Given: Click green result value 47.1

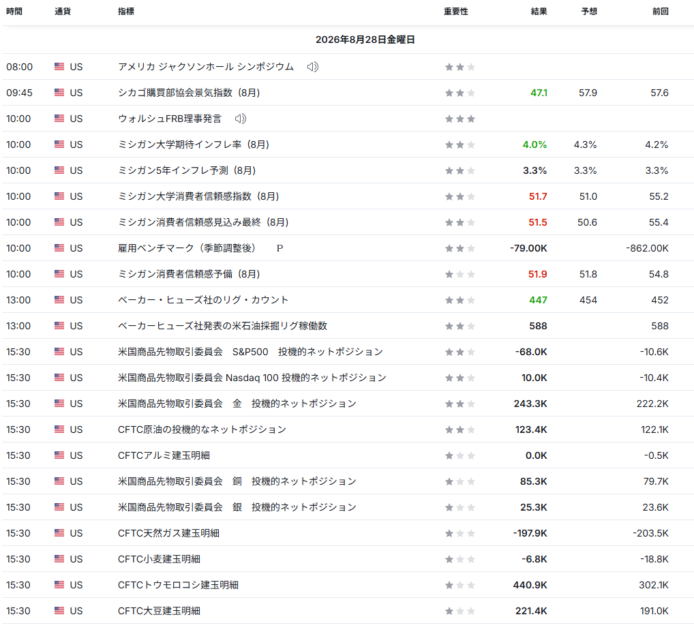Looking at the screenshot, I should 539,93.
